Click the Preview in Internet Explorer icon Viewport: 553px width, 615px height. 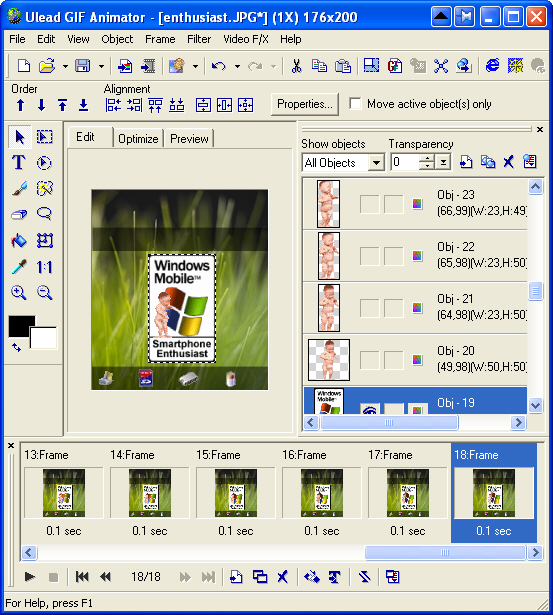pyautogui.click(x=493, y=65)
